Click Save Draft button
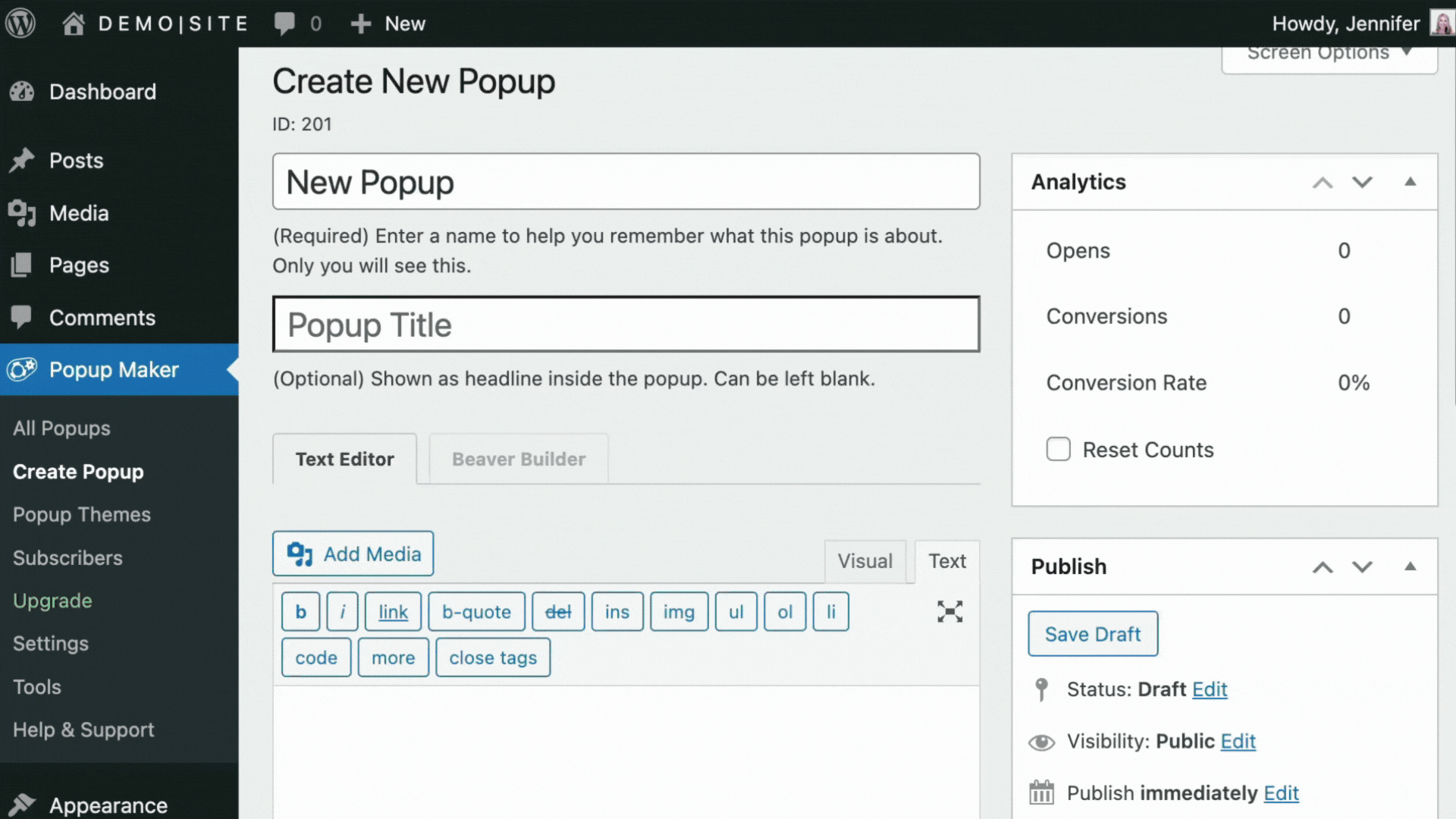Viewport: 1456px width, 819px height. [1093, 633]
